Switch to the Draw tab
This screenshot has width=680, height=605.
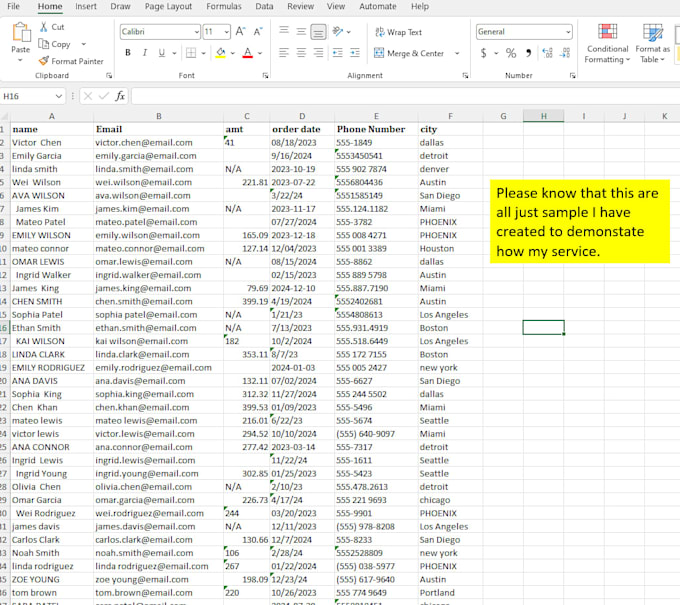[x=120, y=7]
